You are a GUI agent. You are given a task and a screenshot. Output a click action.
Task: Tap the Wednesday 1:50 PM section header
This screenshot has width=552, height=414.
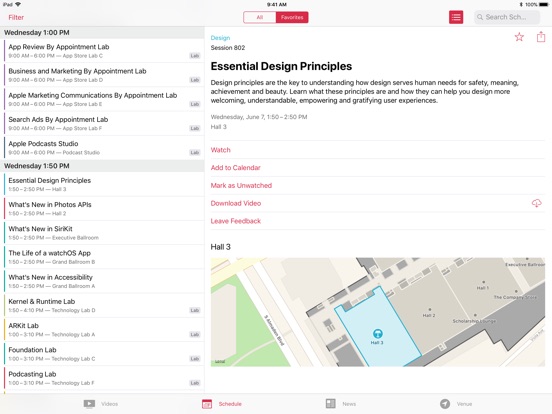click(x=102, y=166)
